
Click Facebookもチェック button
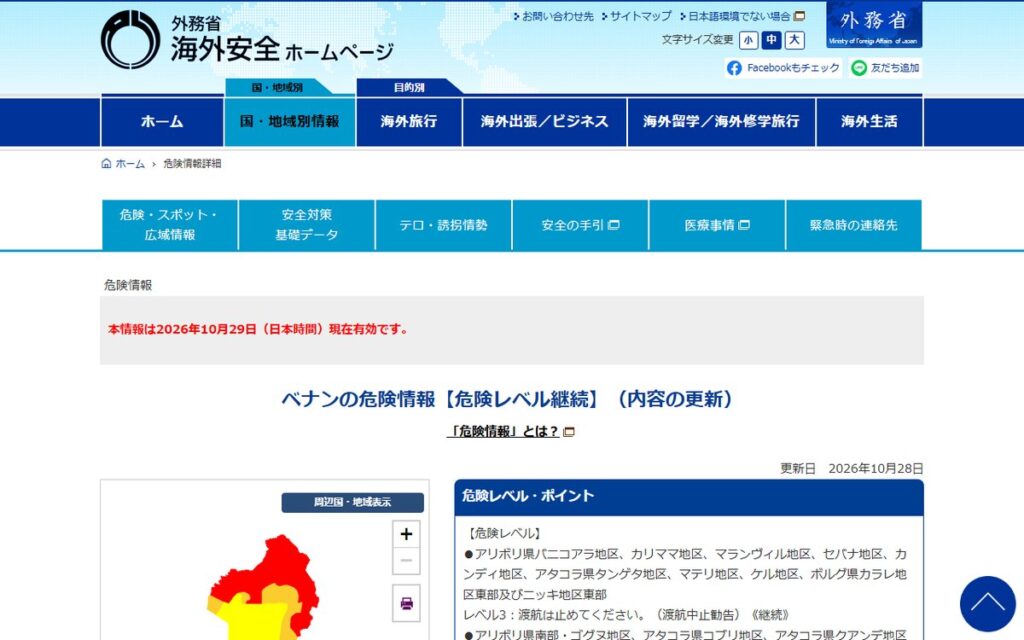(783, 68)
